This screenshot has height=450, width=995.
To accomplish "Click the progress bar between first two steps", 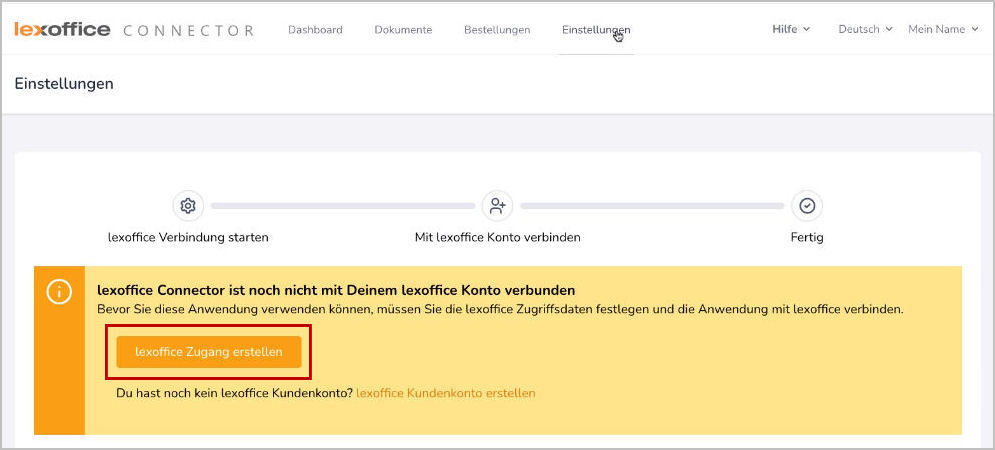I will point(343,206).
